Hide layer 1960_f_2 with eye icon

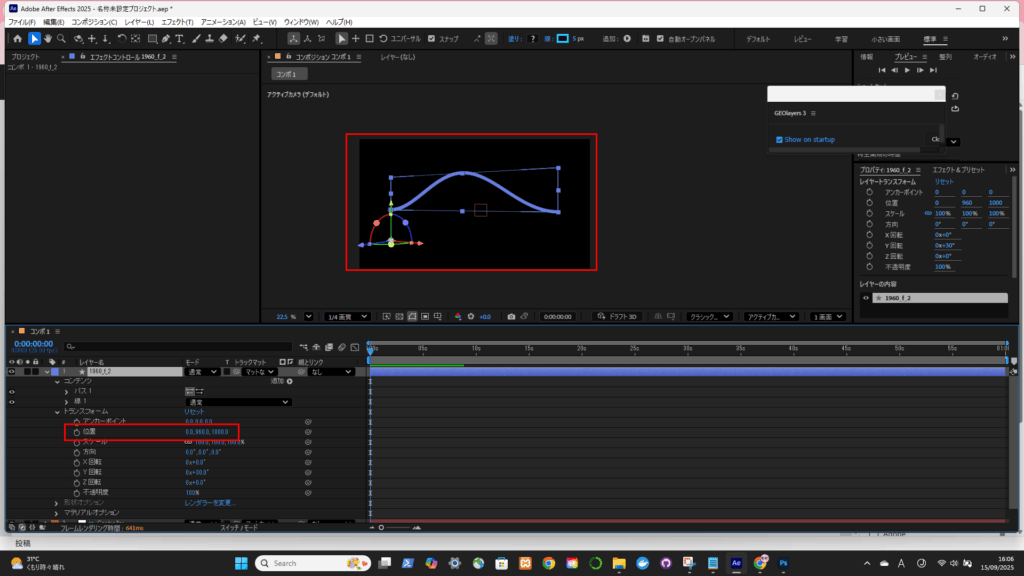coord(11,371)
